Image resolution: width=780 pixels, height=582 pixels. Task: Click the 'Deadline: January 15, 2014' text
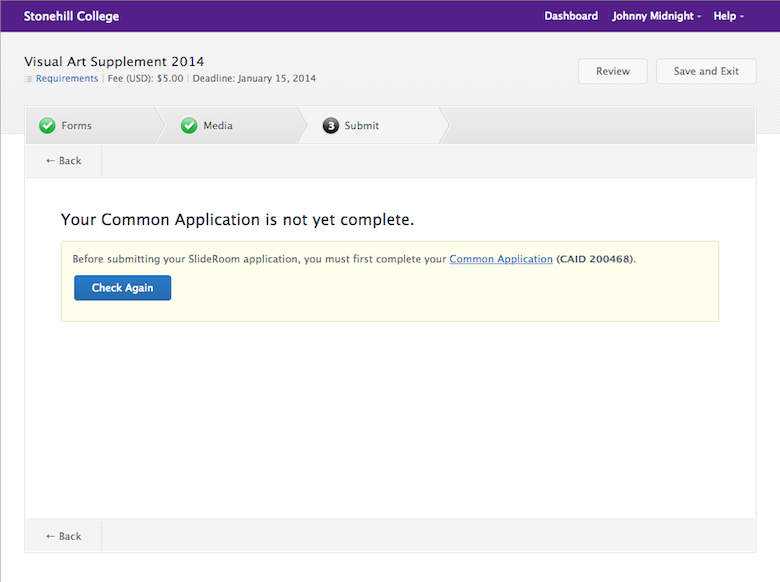pyautogui.click(x=254, y=79)
